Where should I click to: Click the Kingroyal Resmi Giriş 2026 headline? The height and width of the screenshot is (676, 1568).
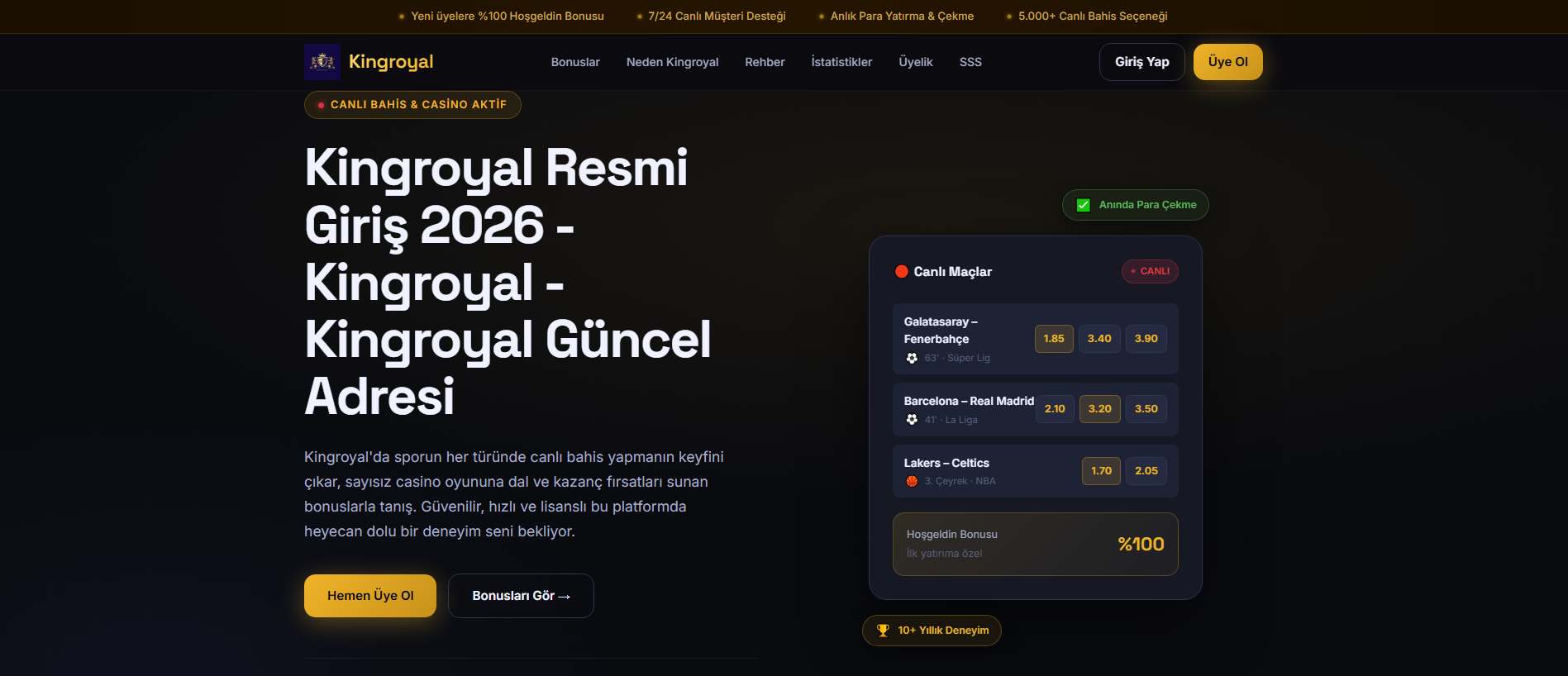tap(508, 282)
